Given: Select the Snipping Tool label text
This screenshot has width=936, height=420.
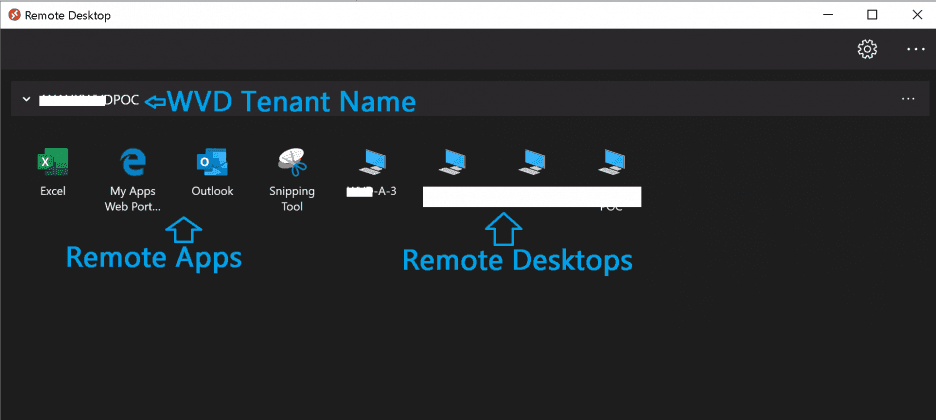Looking at the screenshot, I should [x=292, y=199].
